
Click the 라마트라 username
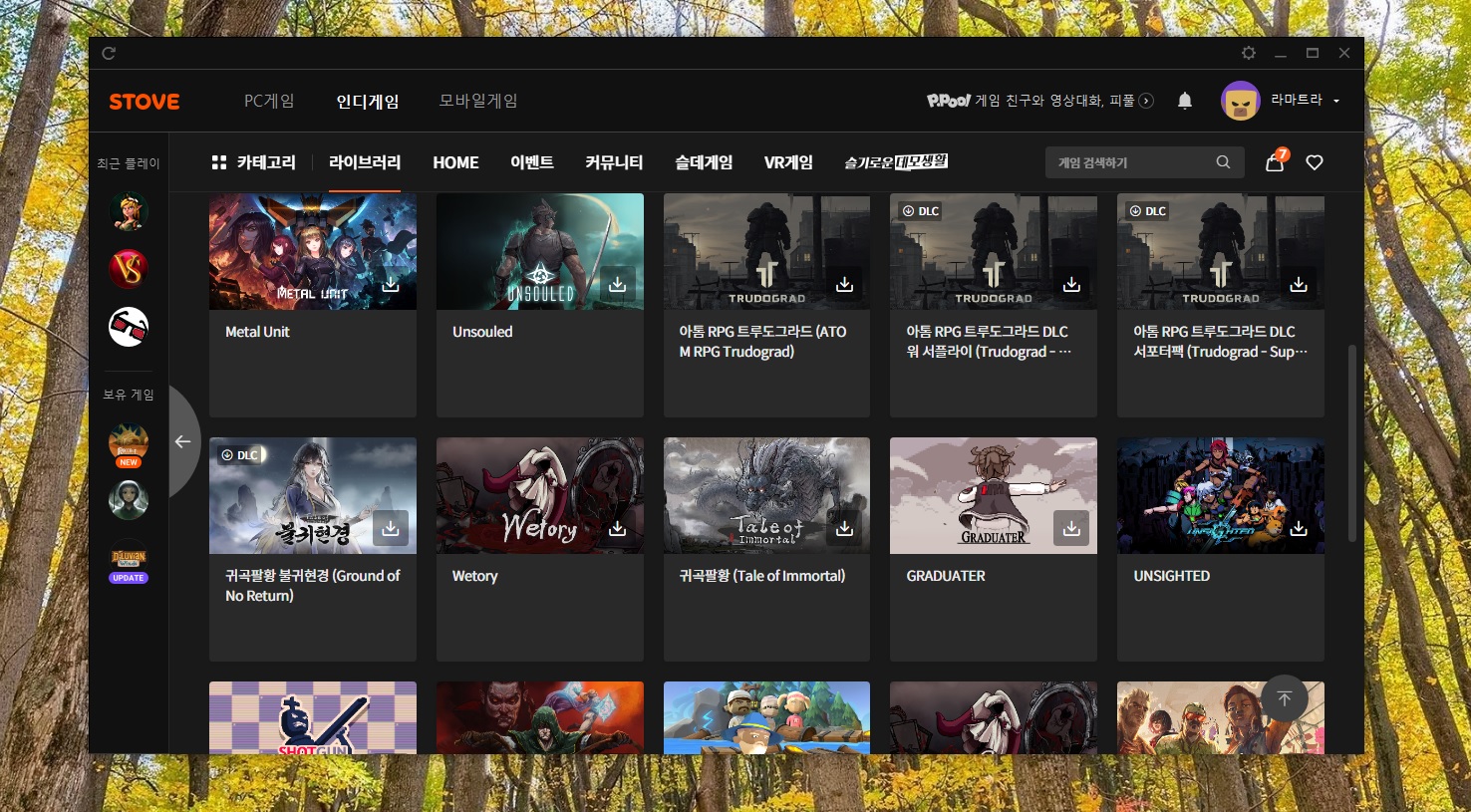click(x=1297, y=100)
